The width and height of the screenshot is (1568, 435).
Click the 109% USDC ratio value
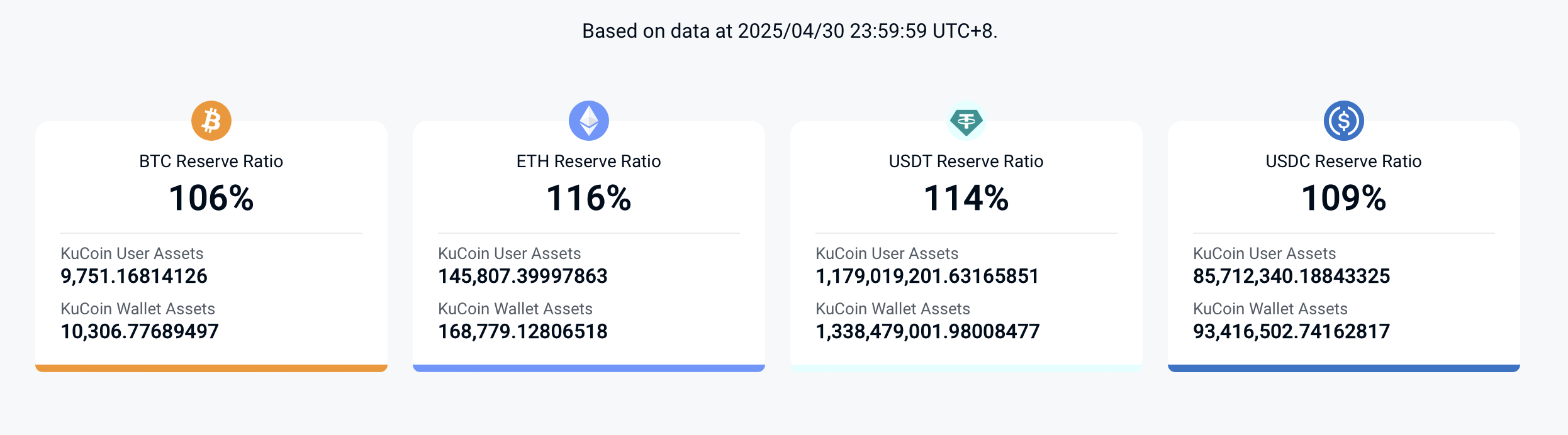coord(1344,198)
